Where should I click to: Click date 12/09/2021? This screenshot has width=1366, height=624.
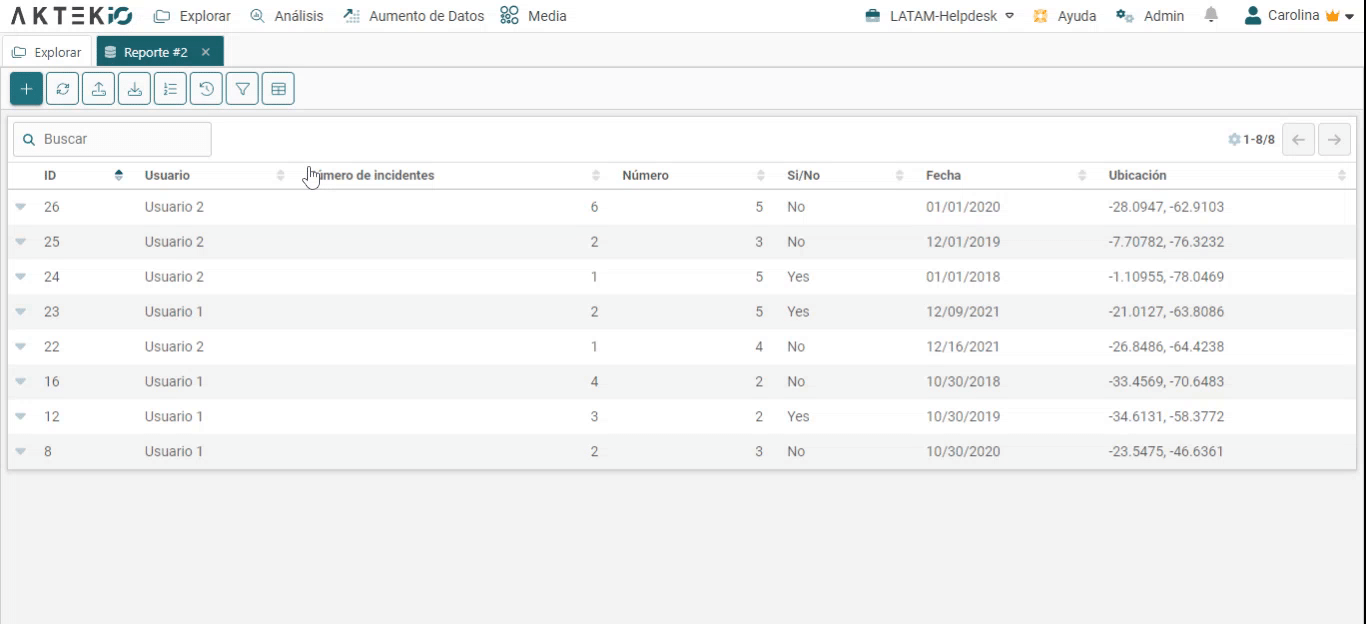click(x=963, y=312)
